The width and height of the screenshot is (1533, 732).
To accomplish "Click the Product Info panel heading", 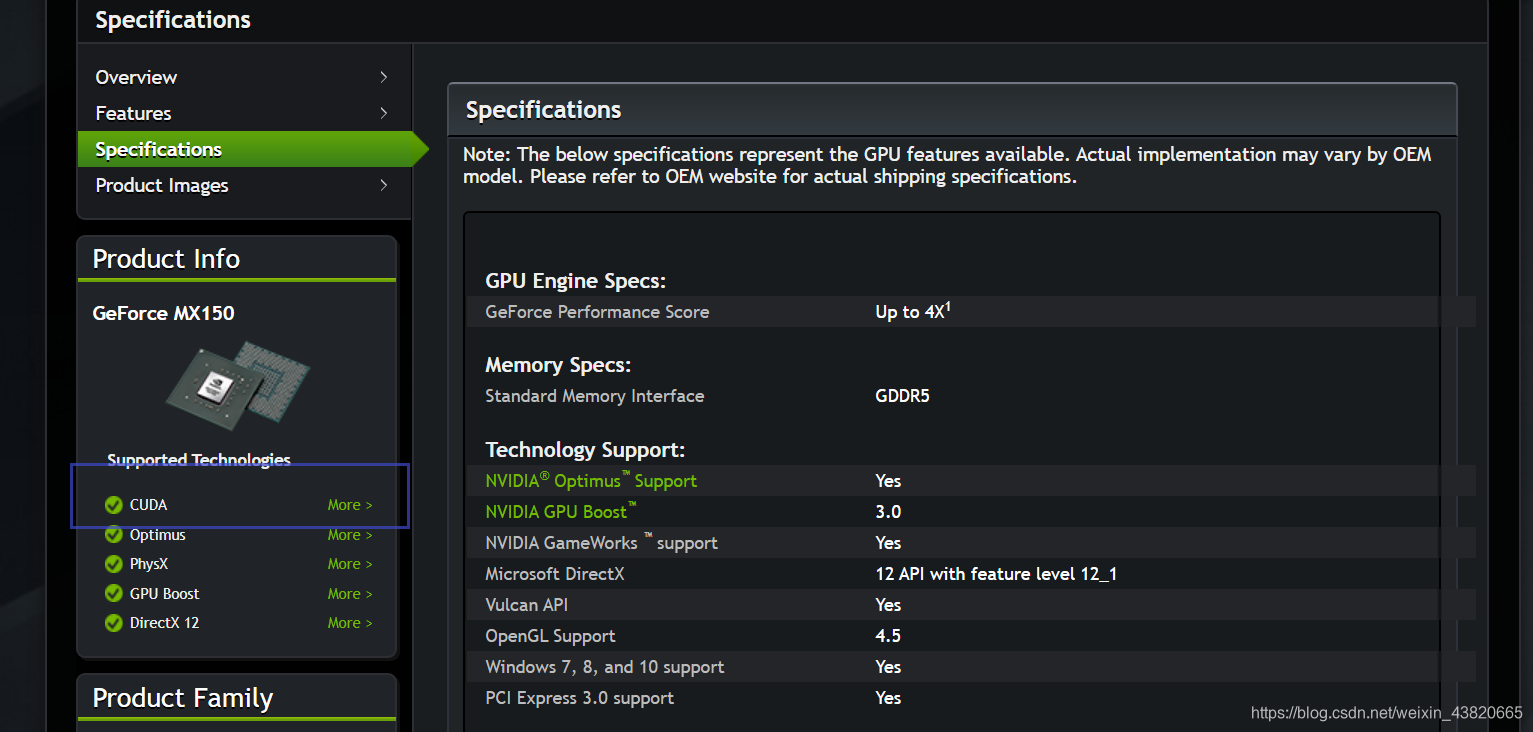I will 166,259.
